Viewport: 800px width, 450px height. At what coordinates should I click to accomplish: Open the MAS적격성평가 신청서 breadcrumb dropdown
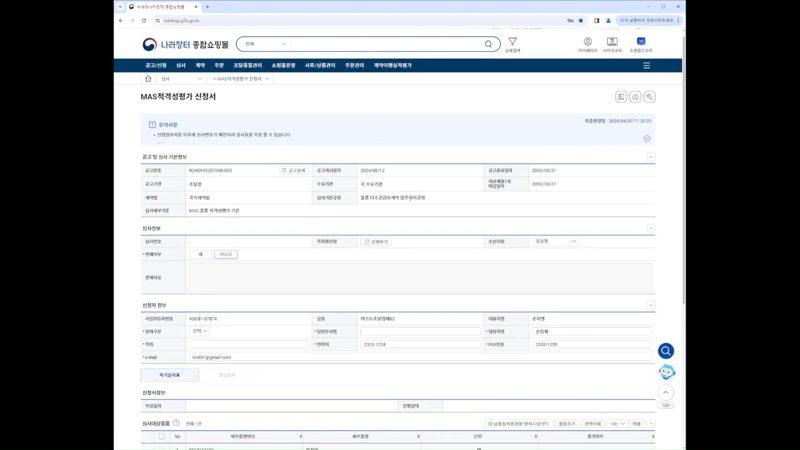coord(240,79)
